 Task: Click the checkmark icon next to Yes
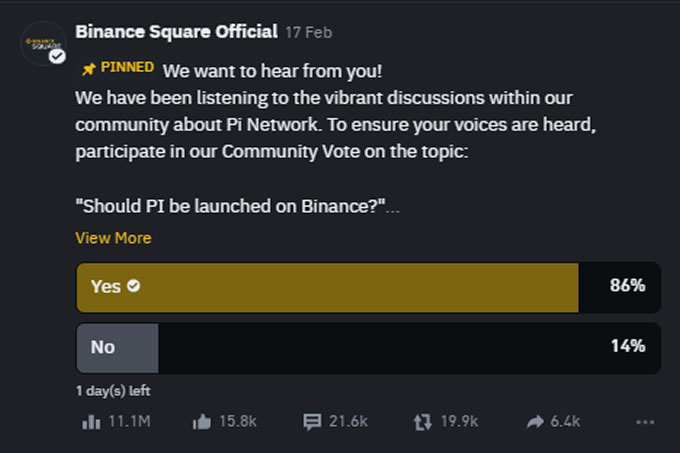click(134, 286)
